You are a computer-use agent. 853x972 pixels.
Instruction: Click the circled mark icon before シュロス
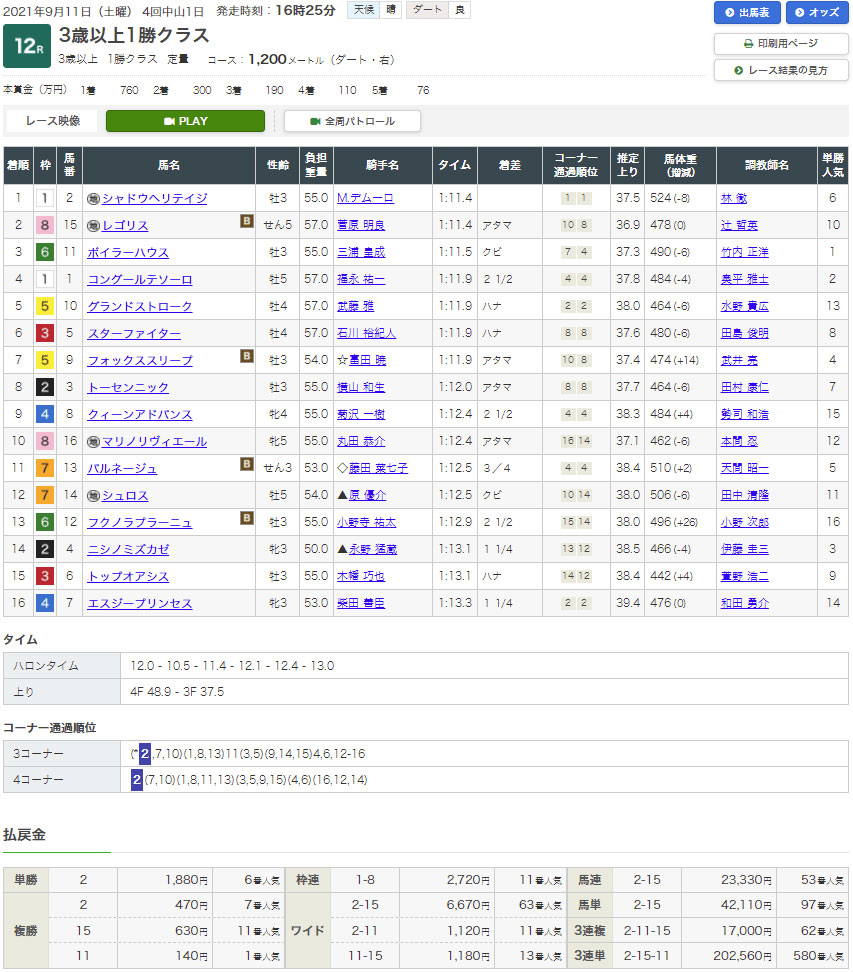(93, 496)
